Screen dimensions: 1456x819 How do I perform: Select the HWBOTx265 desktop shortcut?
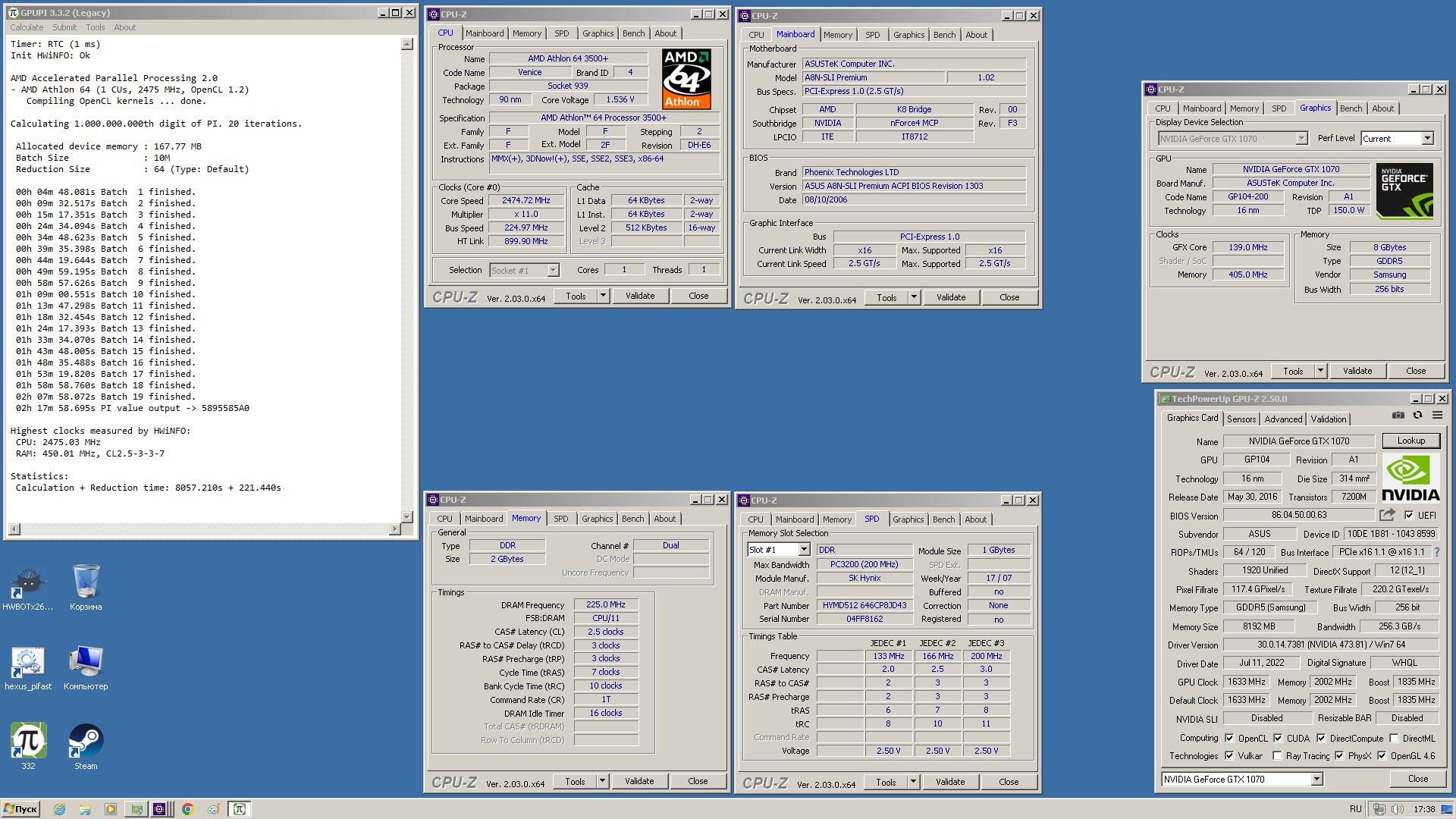tap(28, 588)
